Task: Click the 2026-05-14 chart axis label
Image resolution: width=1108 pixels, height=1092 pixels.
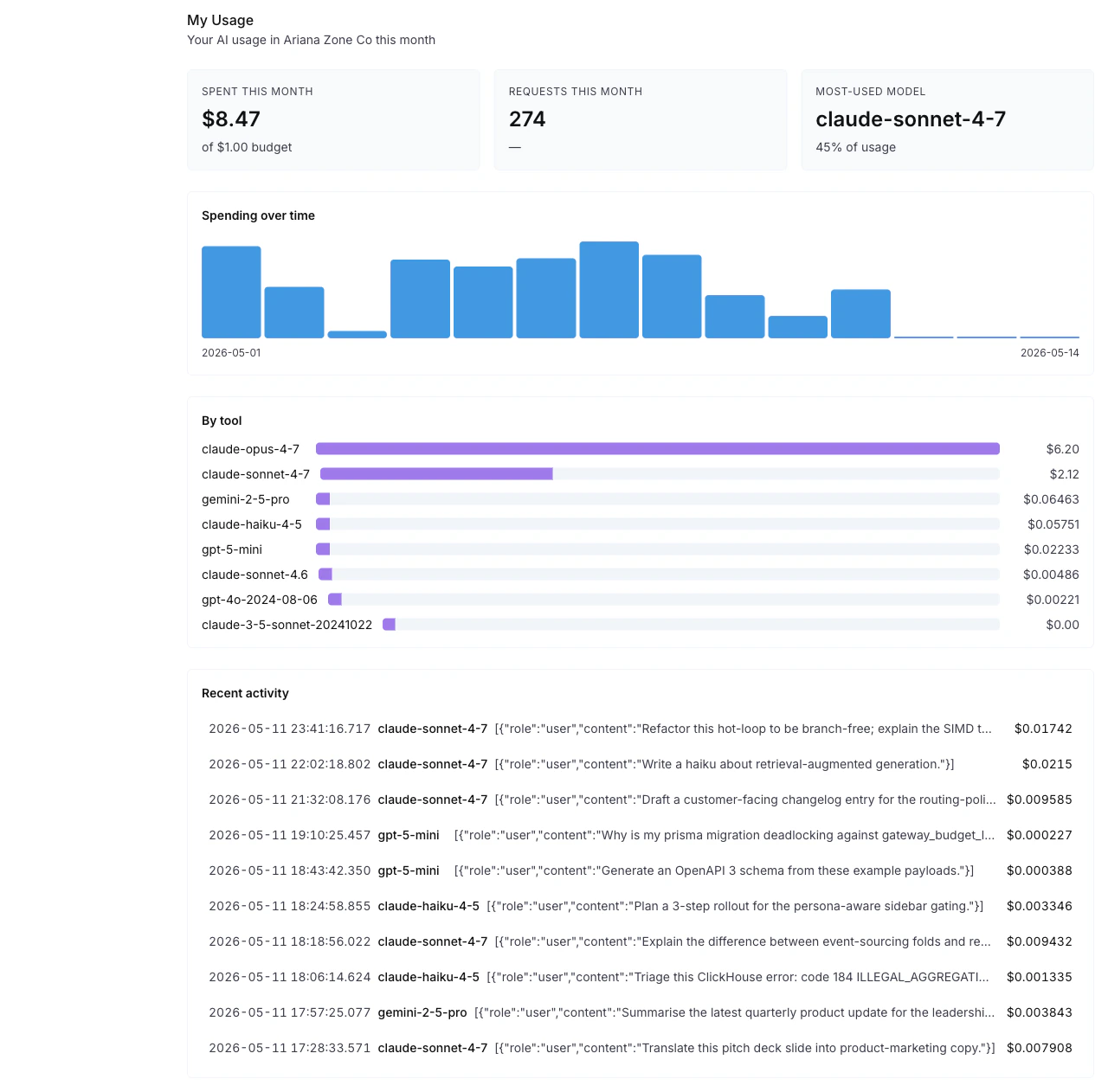Action: (1050, 353)
